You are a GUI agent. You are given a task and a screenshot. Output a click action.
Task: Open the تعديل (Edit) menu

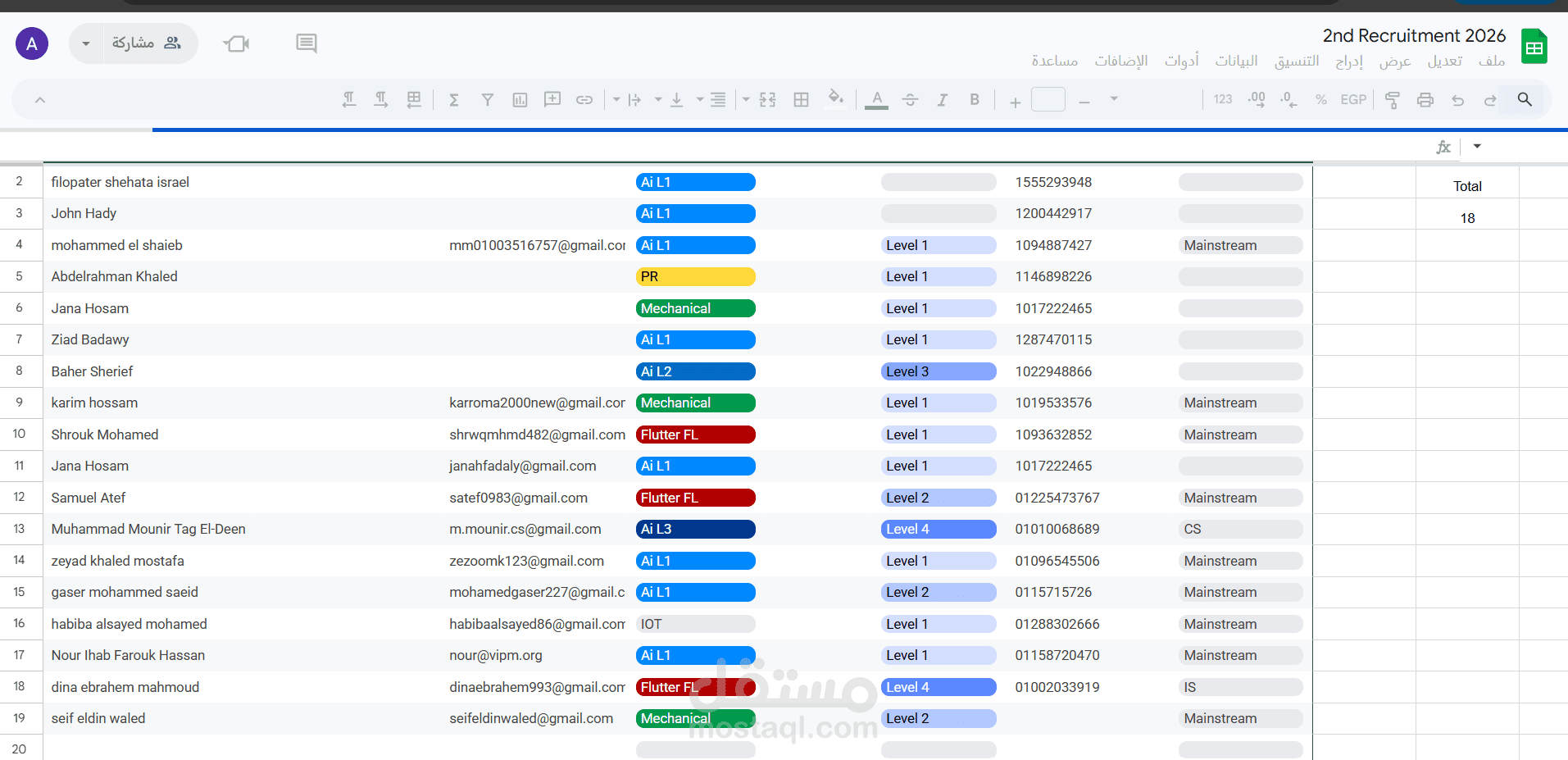click(x=1445, y=61)
